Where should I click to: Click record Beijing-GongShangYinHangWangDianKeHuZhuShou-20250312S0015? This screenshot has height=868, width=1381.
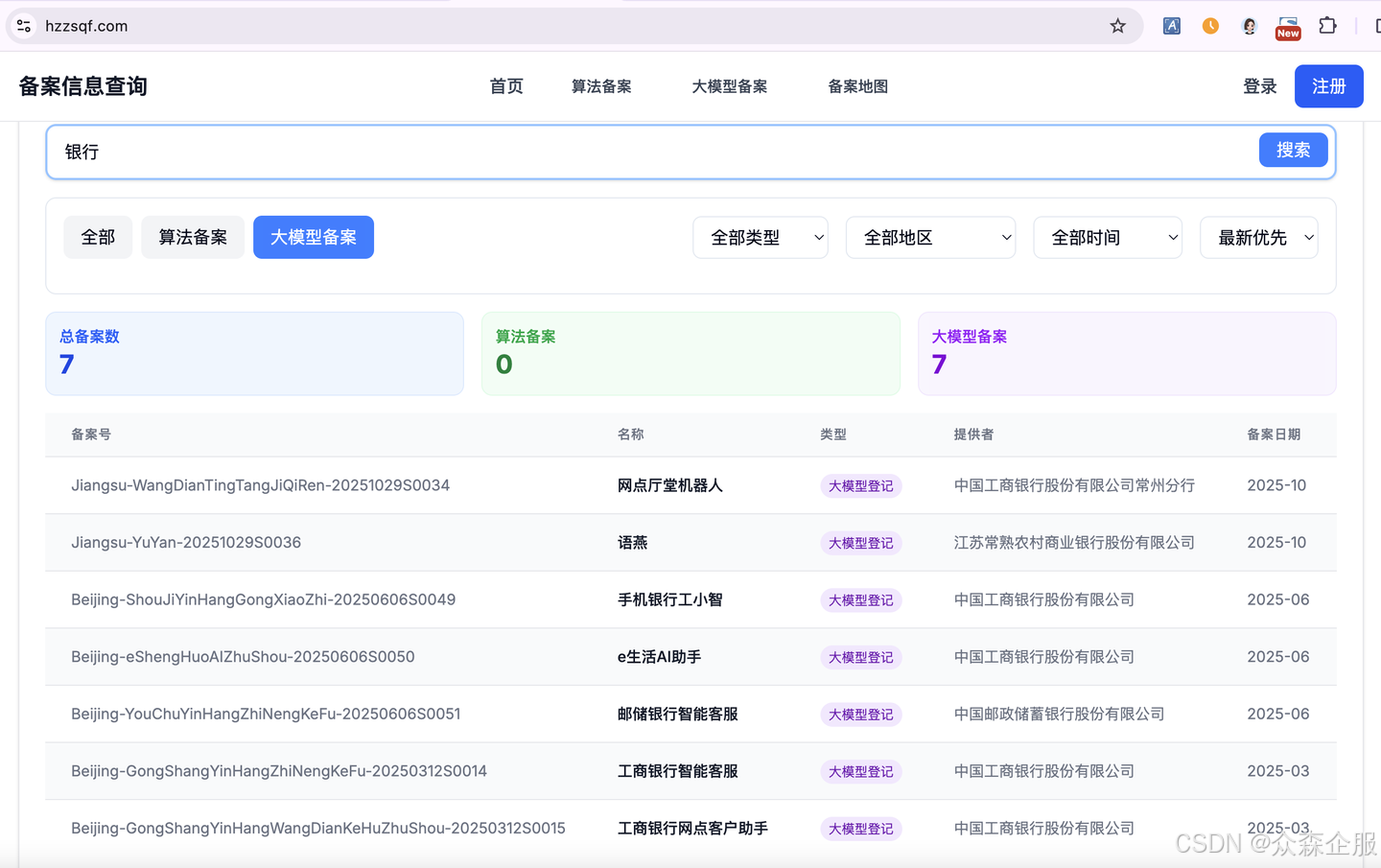318,828
